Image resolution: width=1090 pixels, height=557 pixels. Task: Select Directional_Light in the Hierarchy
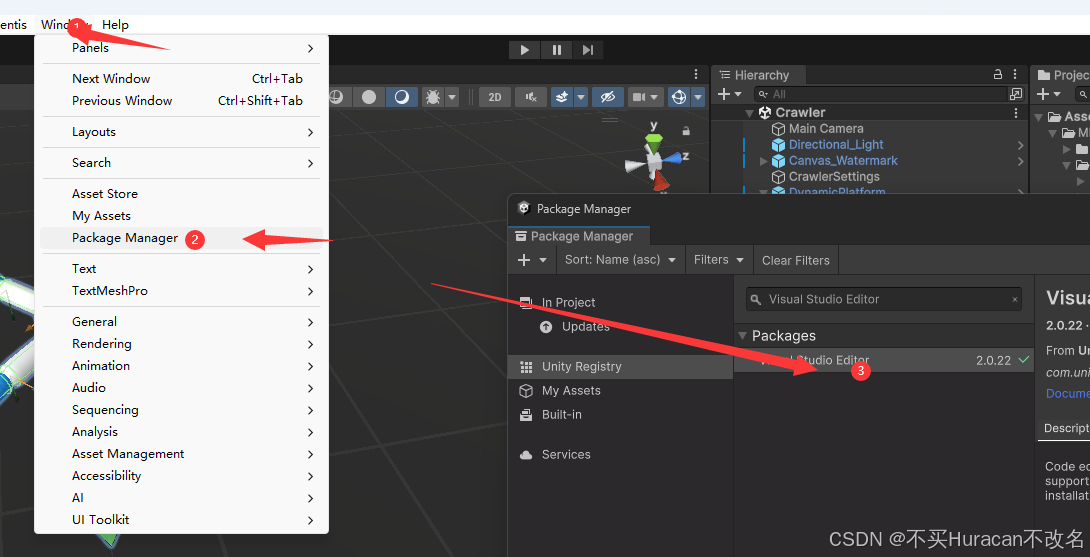click(836, 145)
